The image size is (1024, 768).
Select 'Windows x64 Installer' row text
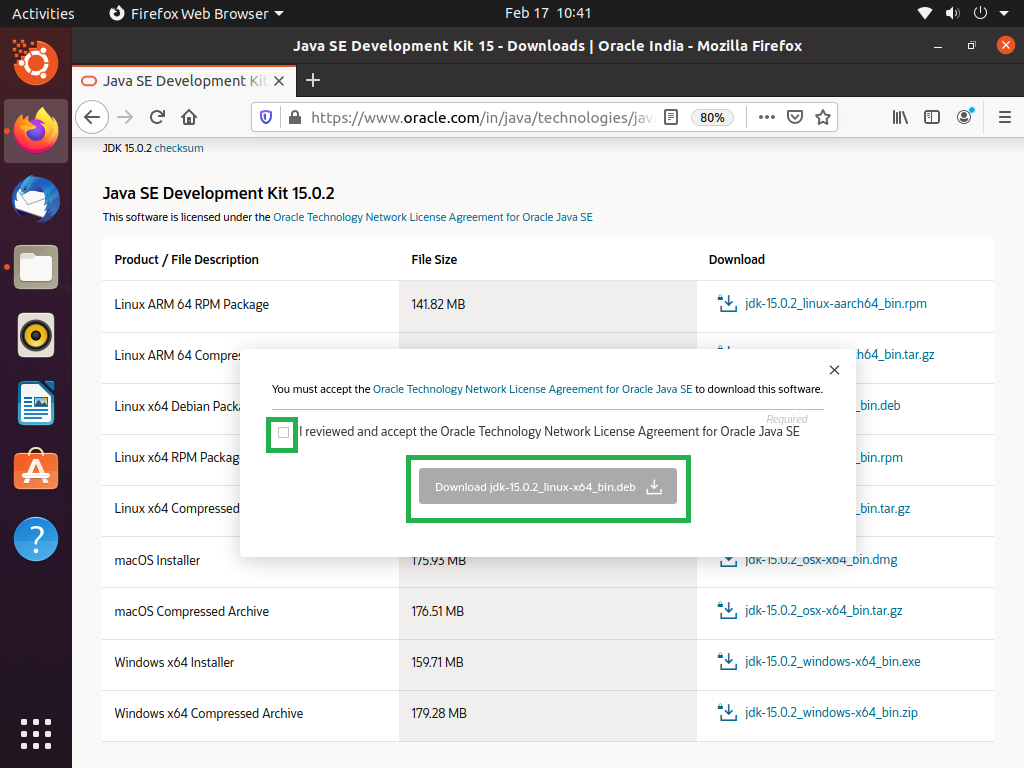(x=174, y=662)
